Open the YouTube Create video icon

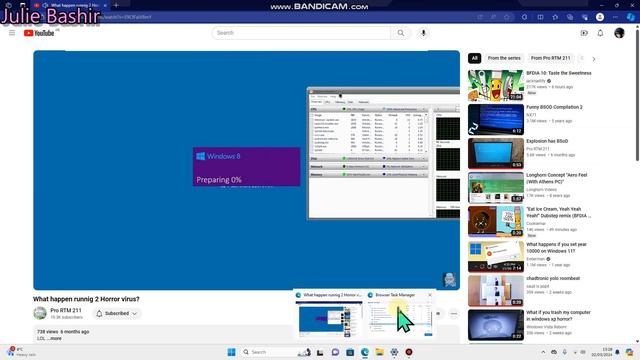(584, 33)
